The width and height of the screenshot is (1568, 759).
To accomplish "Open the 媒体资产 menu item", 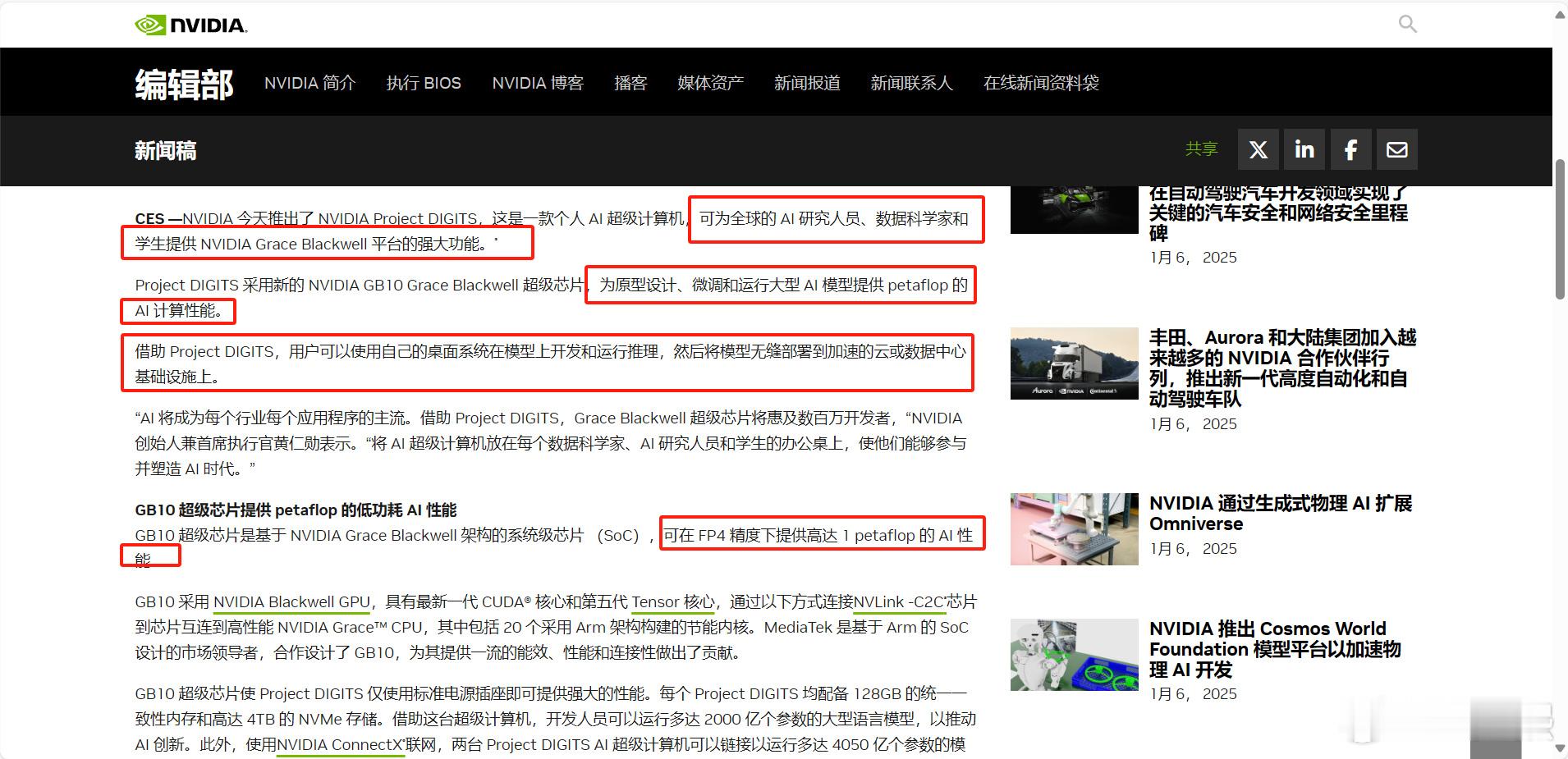I will [x=710, y=83].
